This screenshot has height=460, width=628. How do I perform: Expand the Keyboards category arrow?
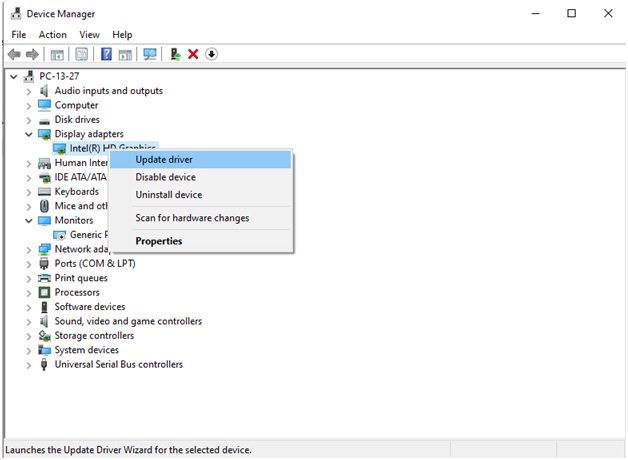click(x=28, y=192)
